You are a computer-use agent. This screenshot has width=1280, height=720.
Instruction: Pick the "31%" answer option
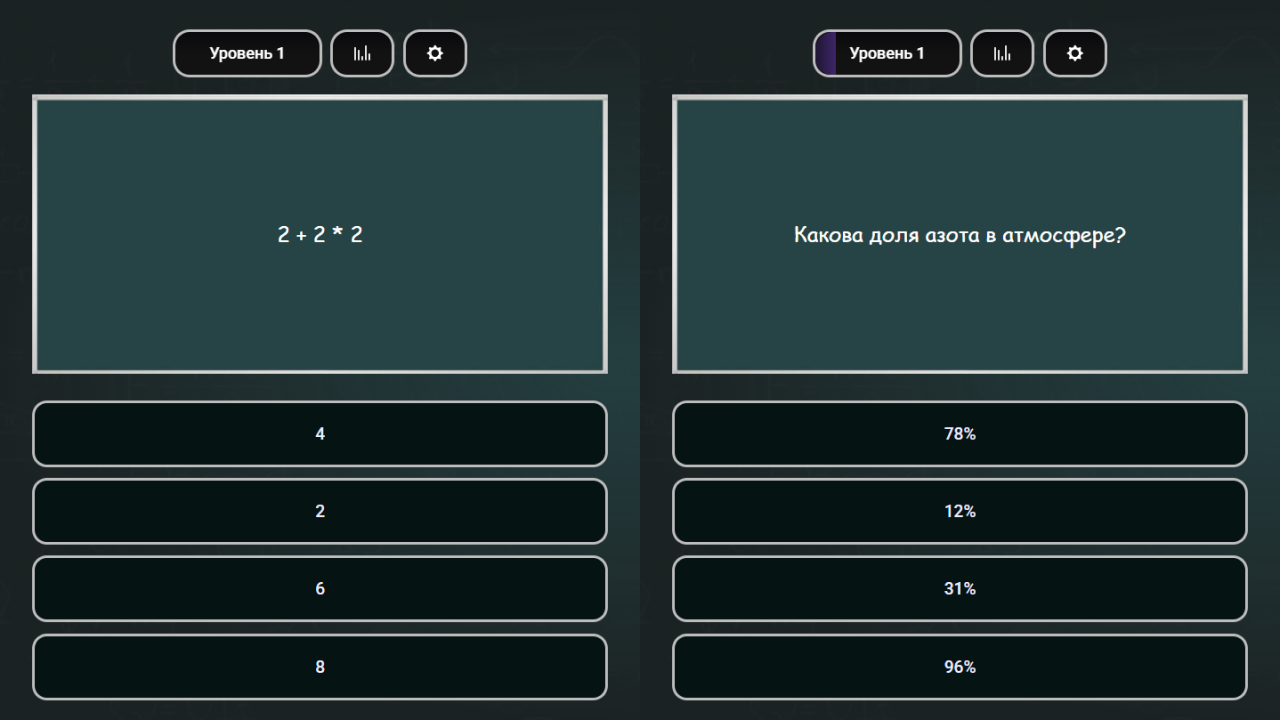960,589
